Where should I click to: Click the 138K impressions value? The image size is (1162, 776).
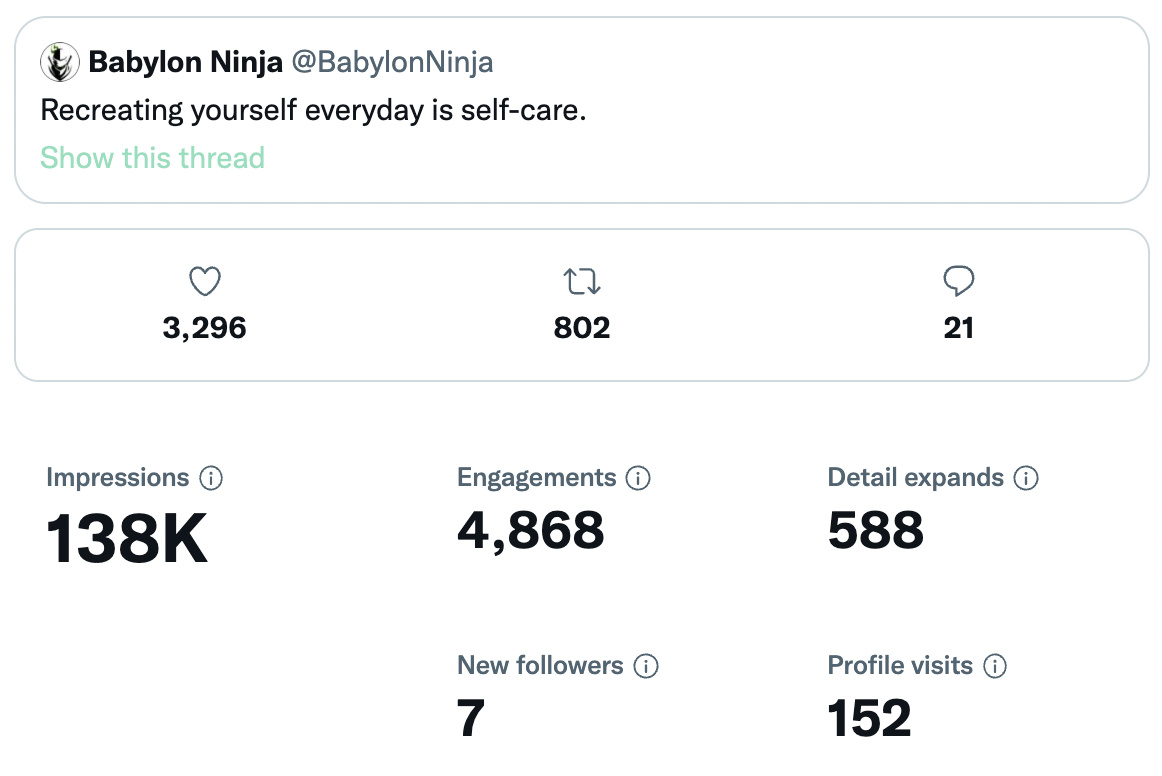tap(127, 540)
